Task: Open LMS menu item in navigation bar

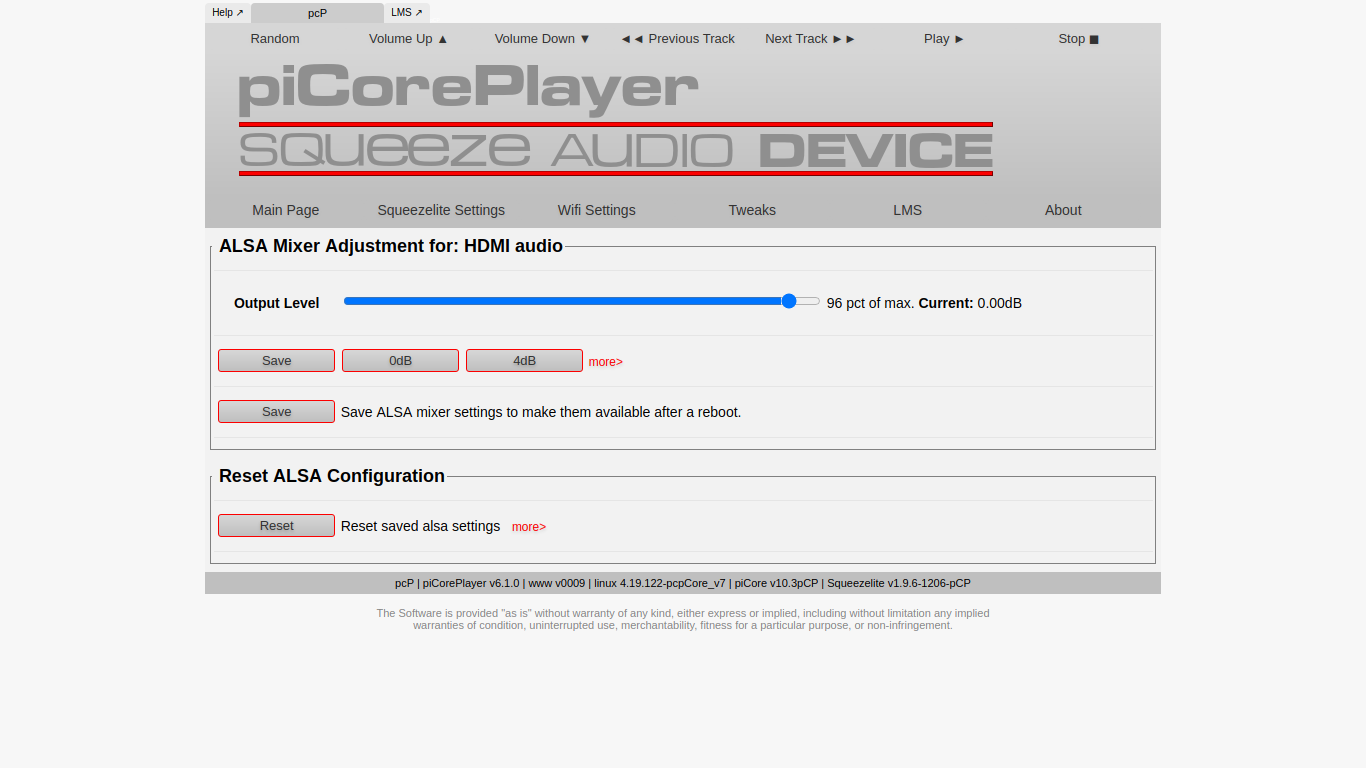Action: [908, 210]
